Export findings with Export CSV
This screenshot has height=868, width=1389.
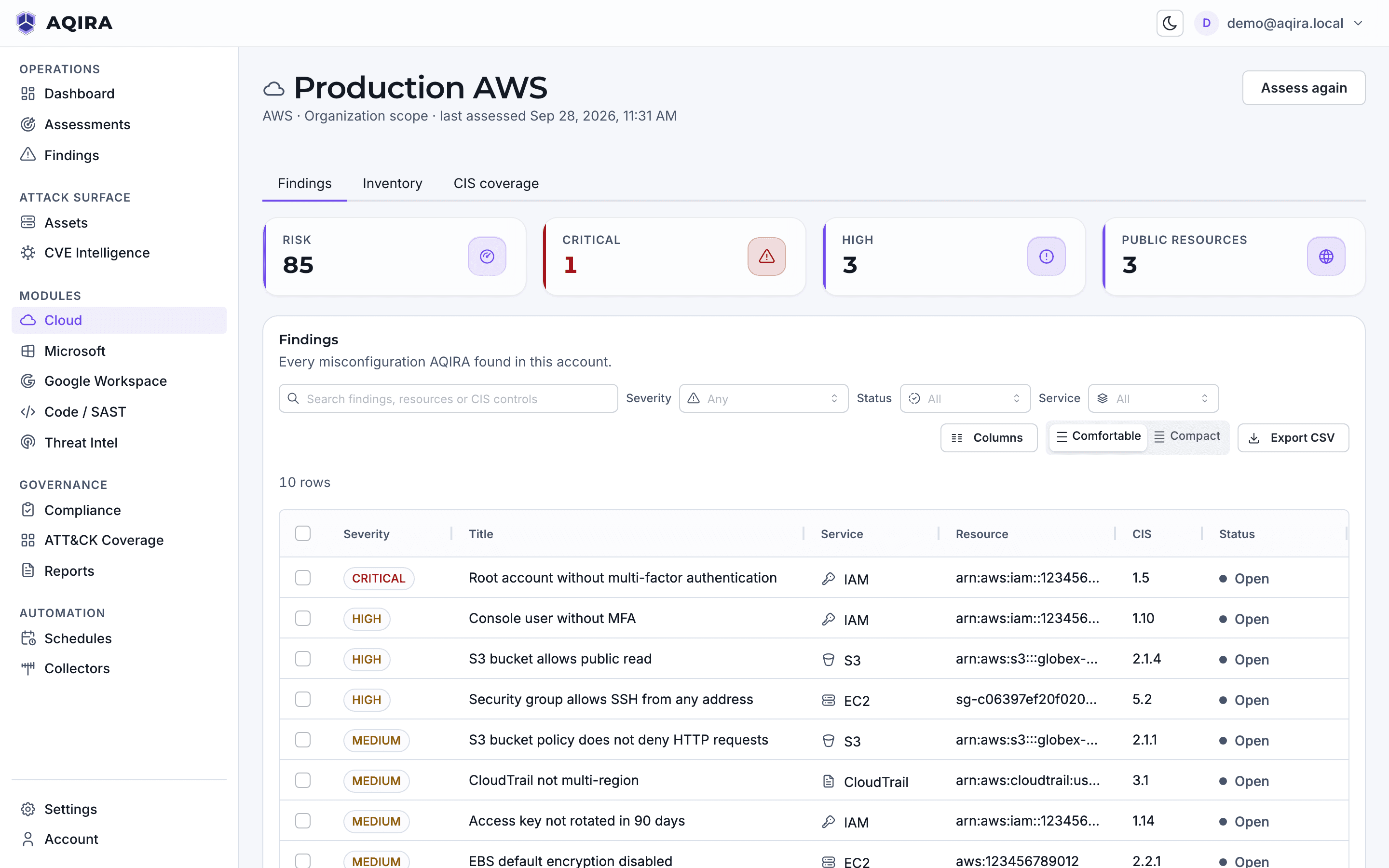pos(1293,437)
